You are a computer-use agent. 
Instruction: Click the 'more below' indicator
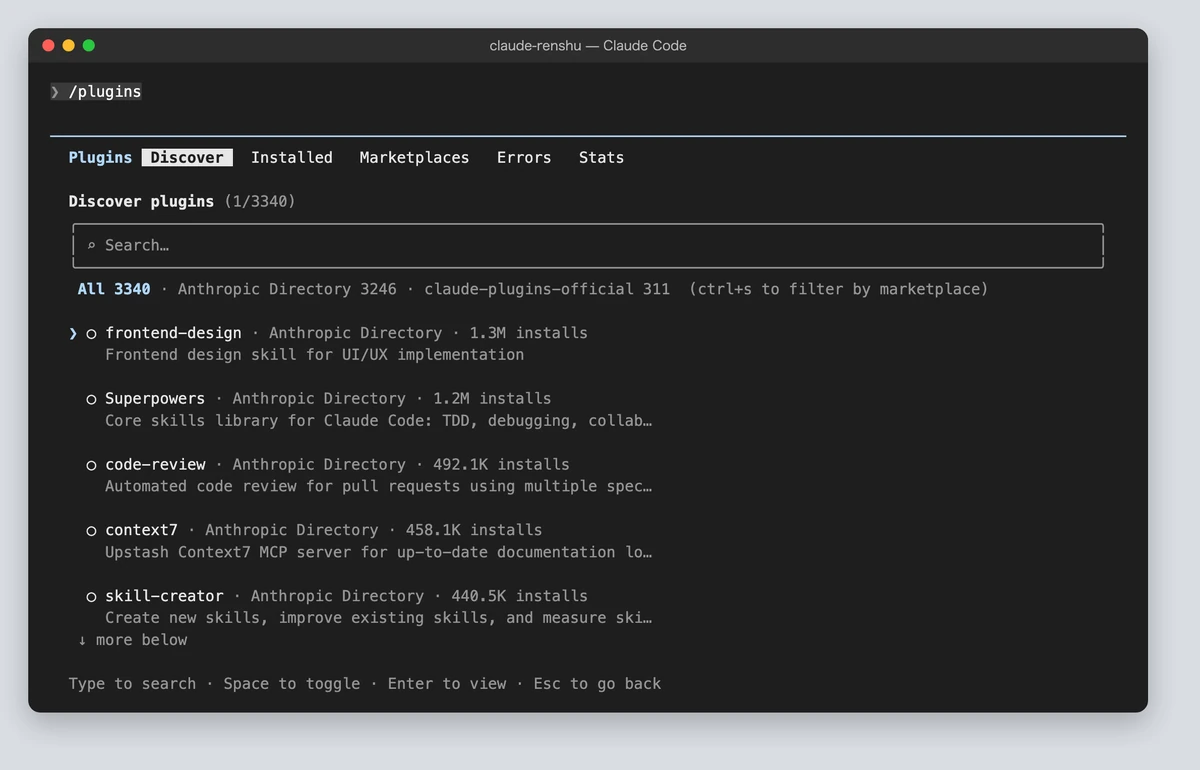pyautogui.click(x=133, y=640)
